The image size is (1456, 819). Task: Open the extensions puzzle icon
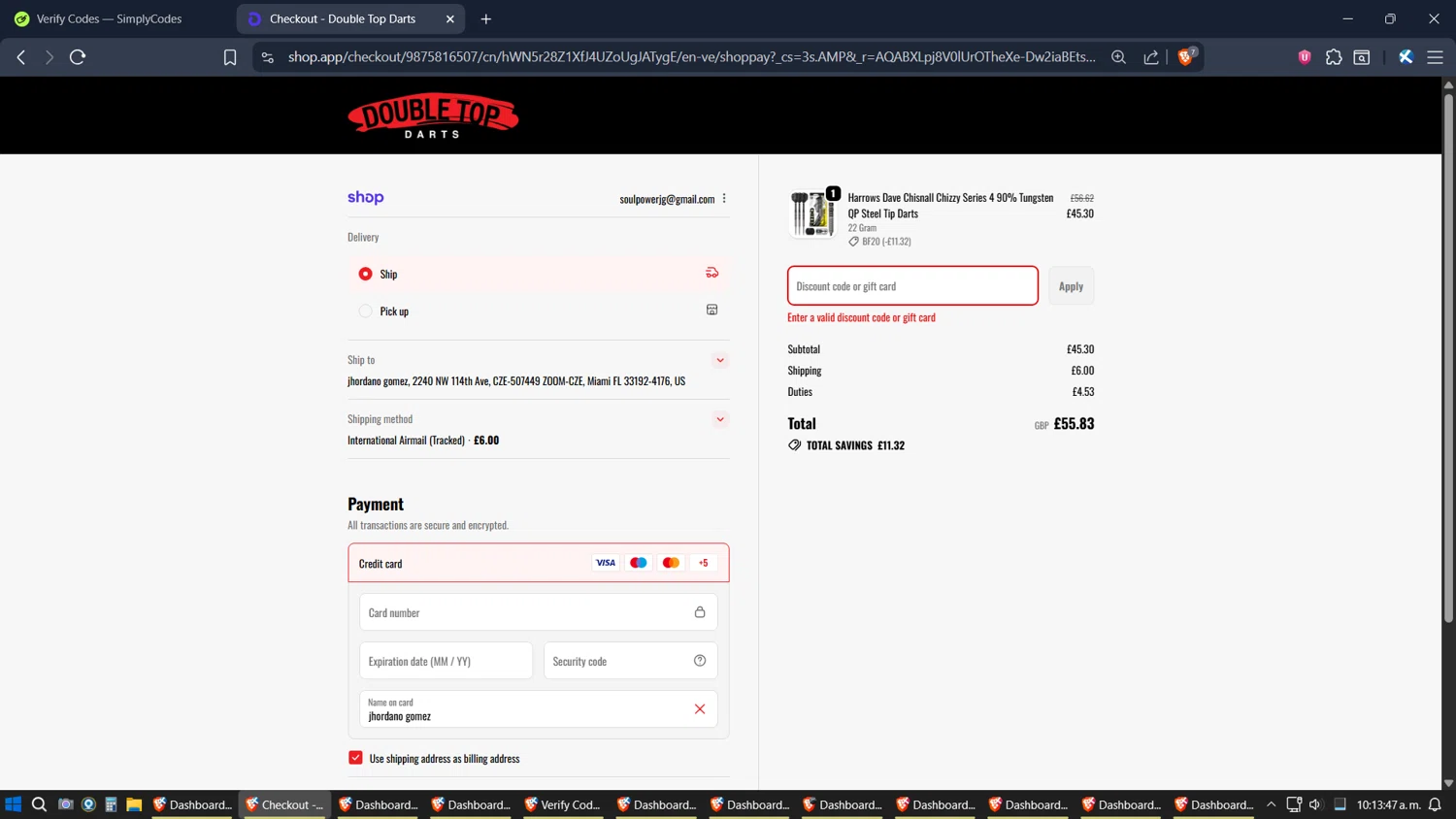pyautogui.click(x=1334, y=57)
